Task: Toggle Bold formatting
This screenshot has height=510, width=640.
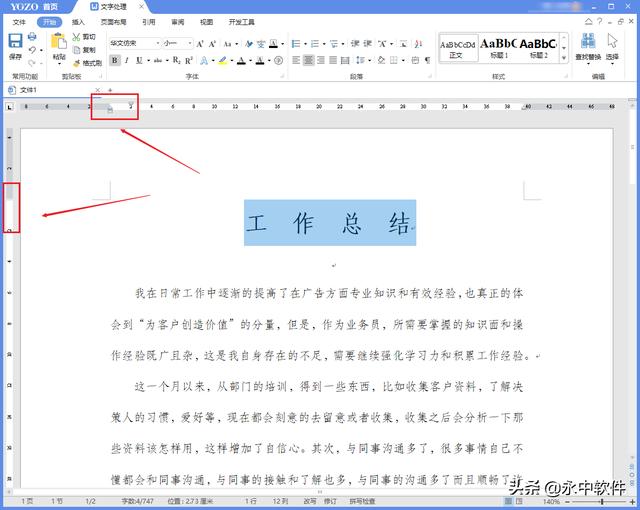Action: (115, 60)
